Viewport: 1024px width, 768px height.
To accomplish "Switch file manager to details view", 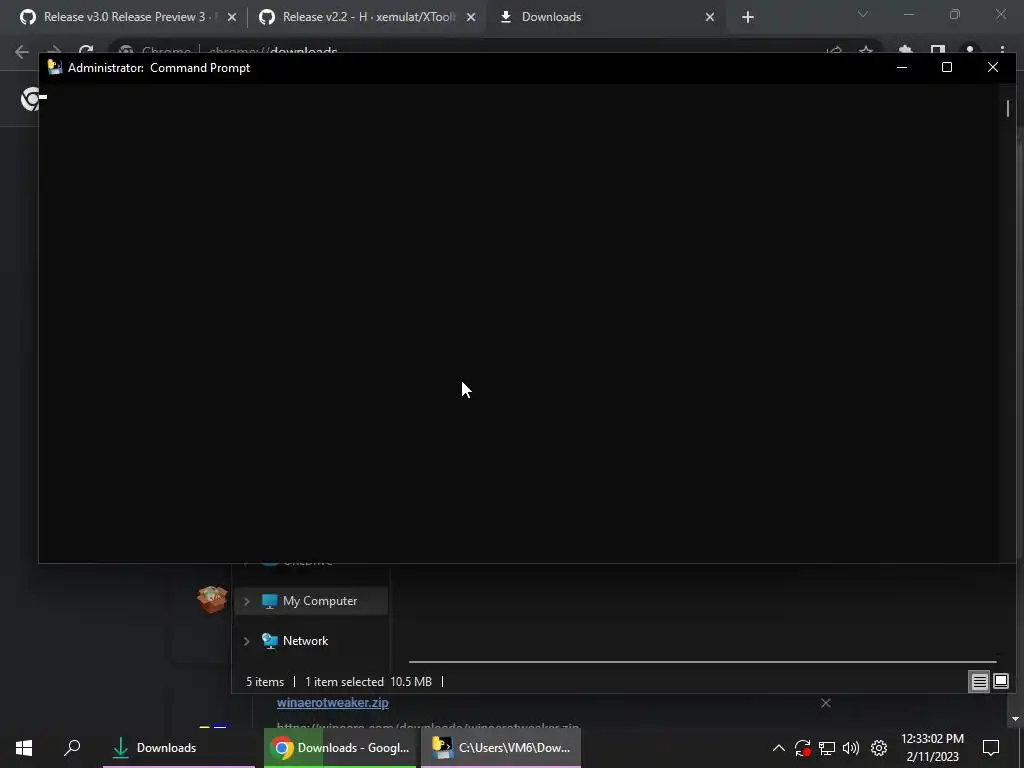I will pyautogui.click(x=980, y=682).
